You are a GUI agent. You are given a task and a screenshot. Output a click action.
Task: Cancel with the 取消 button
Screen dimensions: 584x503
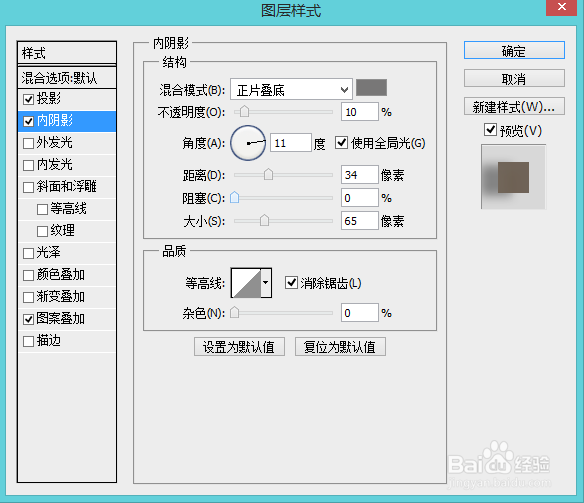(x=514, y=79)
